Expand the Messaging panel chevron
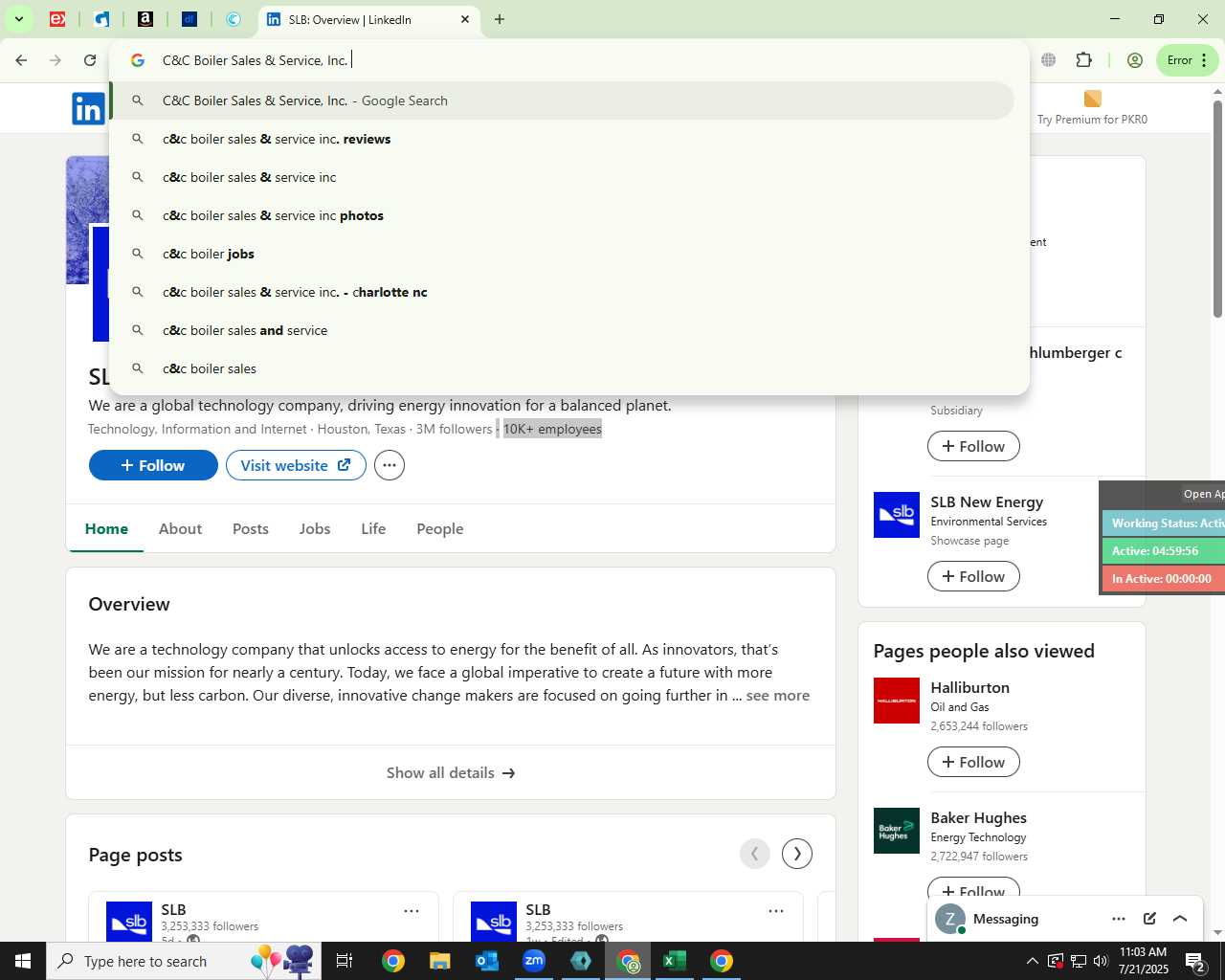Screen dimensions: 1225x980 pos(1180,919)
